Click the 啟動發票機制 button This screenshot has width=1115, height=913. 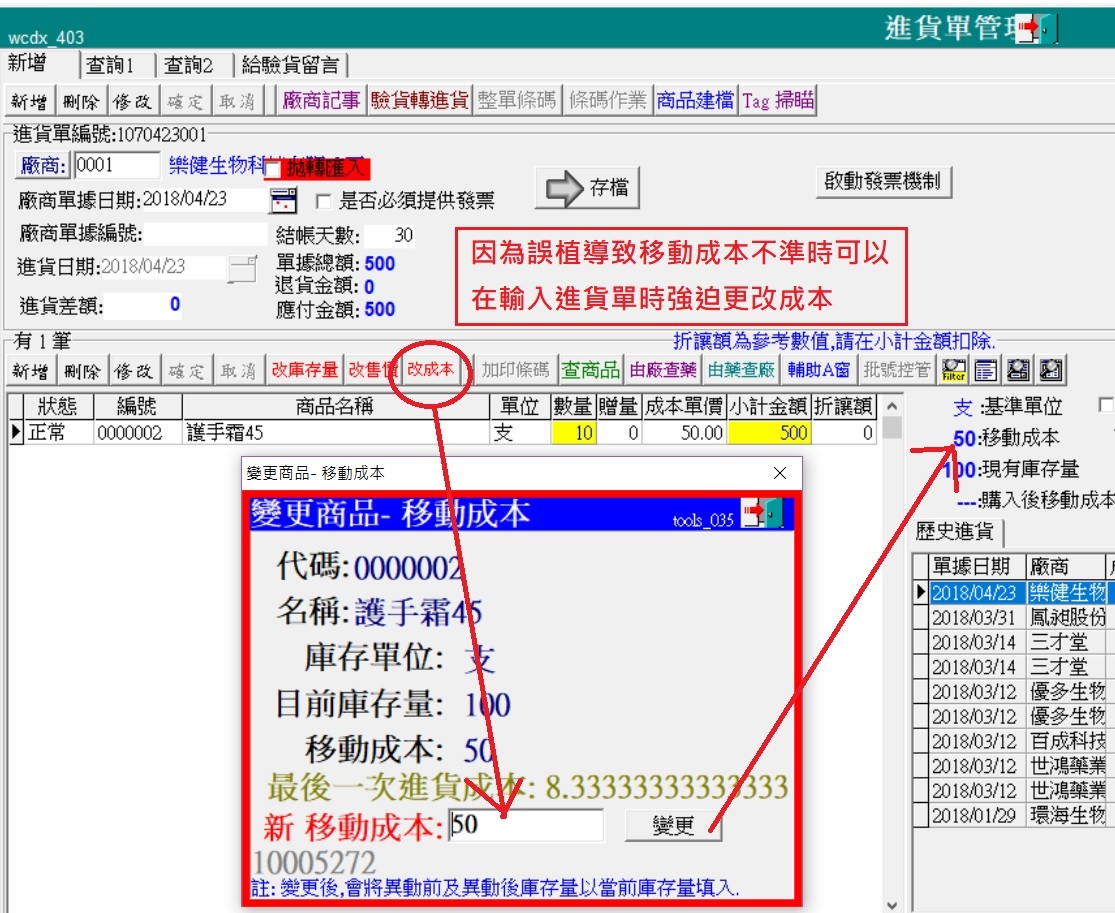pyautogui.click(x=883, y=182)
